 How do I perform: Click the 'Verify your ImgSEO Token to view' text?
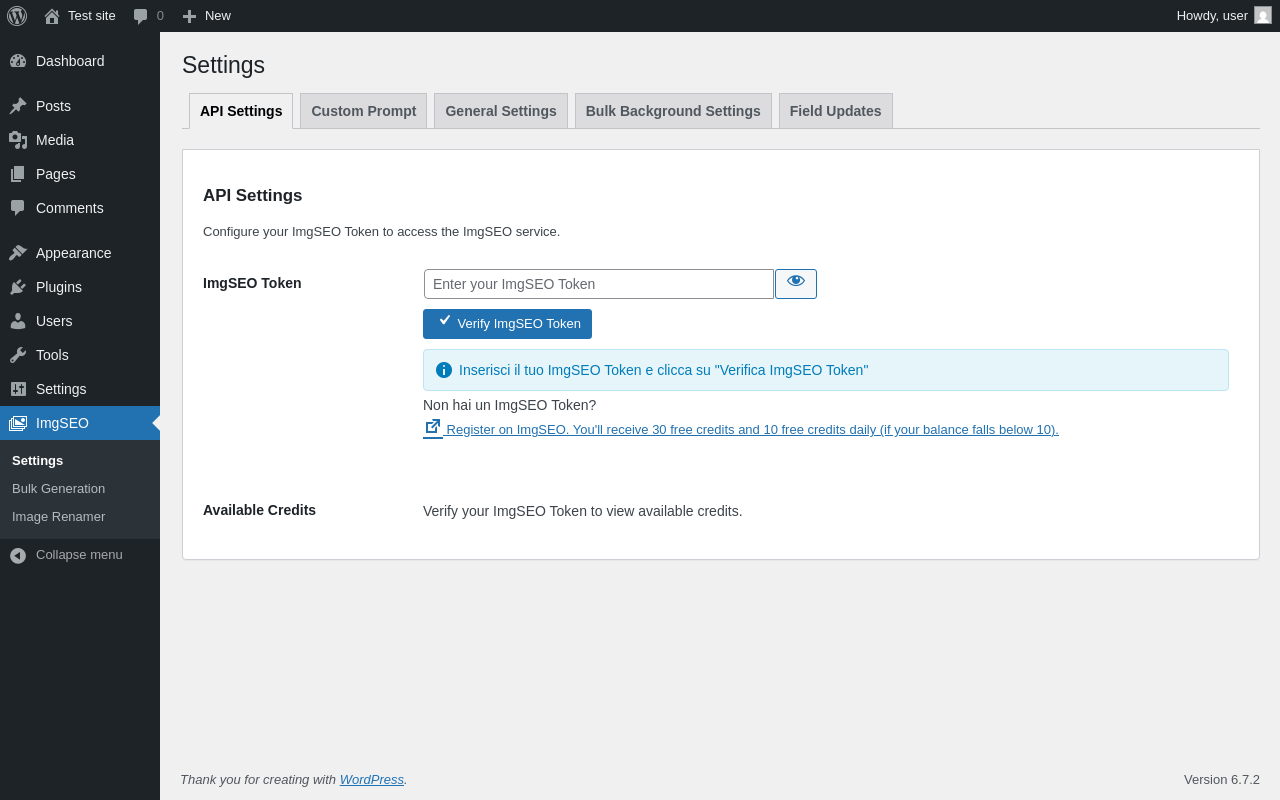pos(583,511)
